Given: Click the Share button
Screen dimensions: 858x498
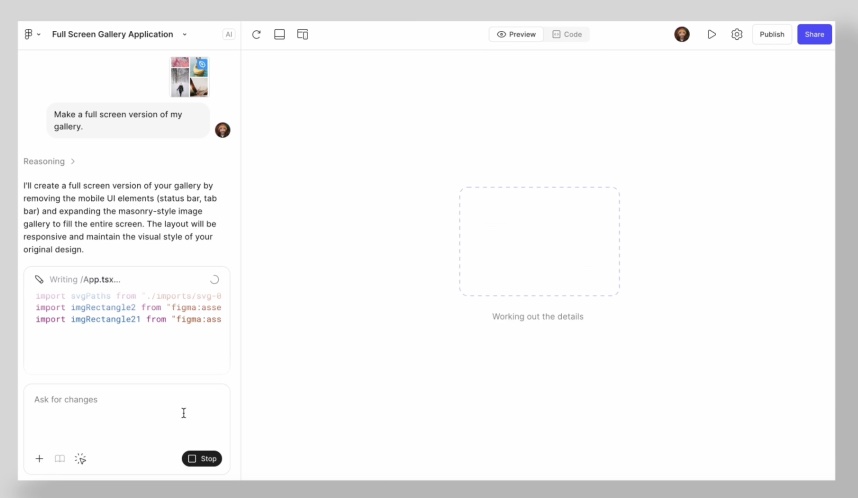Looking at the screenshot, I should 814,34.
